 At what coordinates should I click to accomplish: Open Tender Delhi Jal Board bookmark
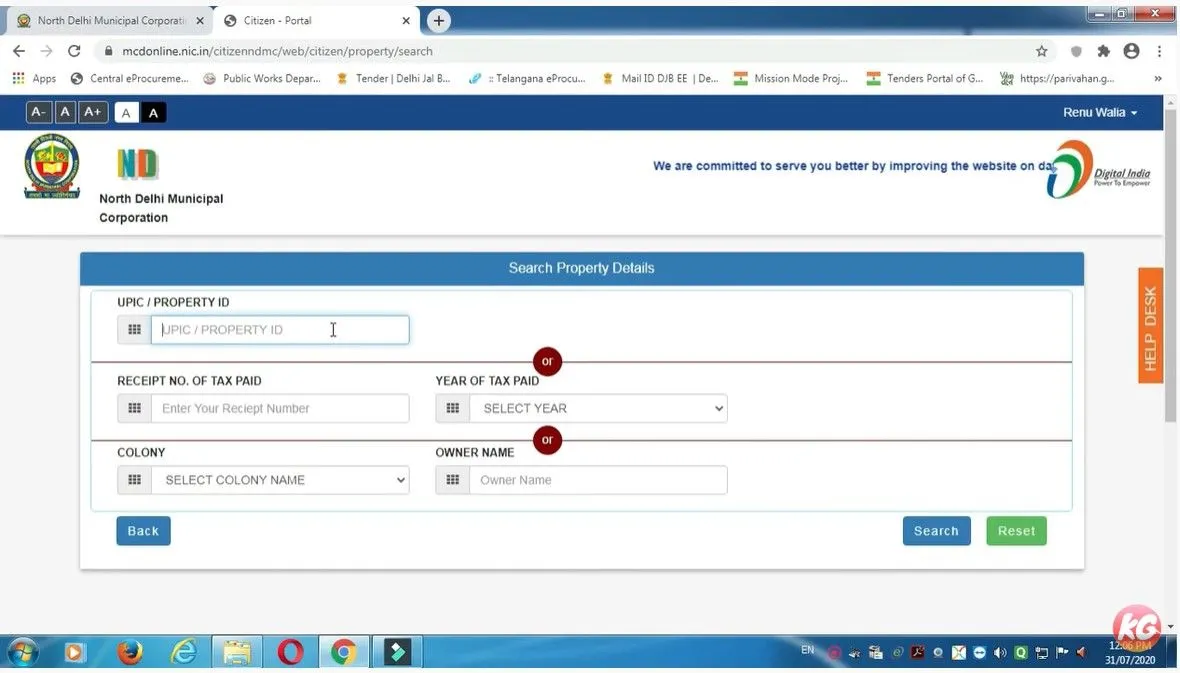point(394,78)
